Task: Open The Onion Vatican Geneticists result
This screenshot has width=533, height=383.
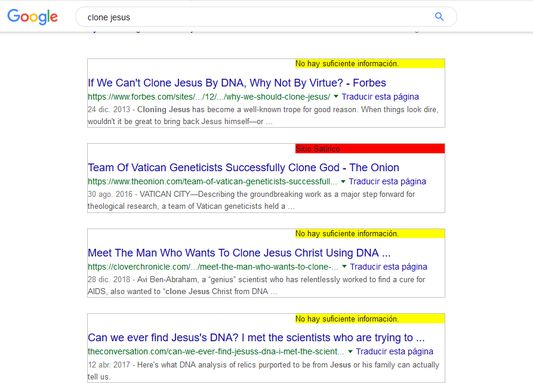Action: coord(243,168)
